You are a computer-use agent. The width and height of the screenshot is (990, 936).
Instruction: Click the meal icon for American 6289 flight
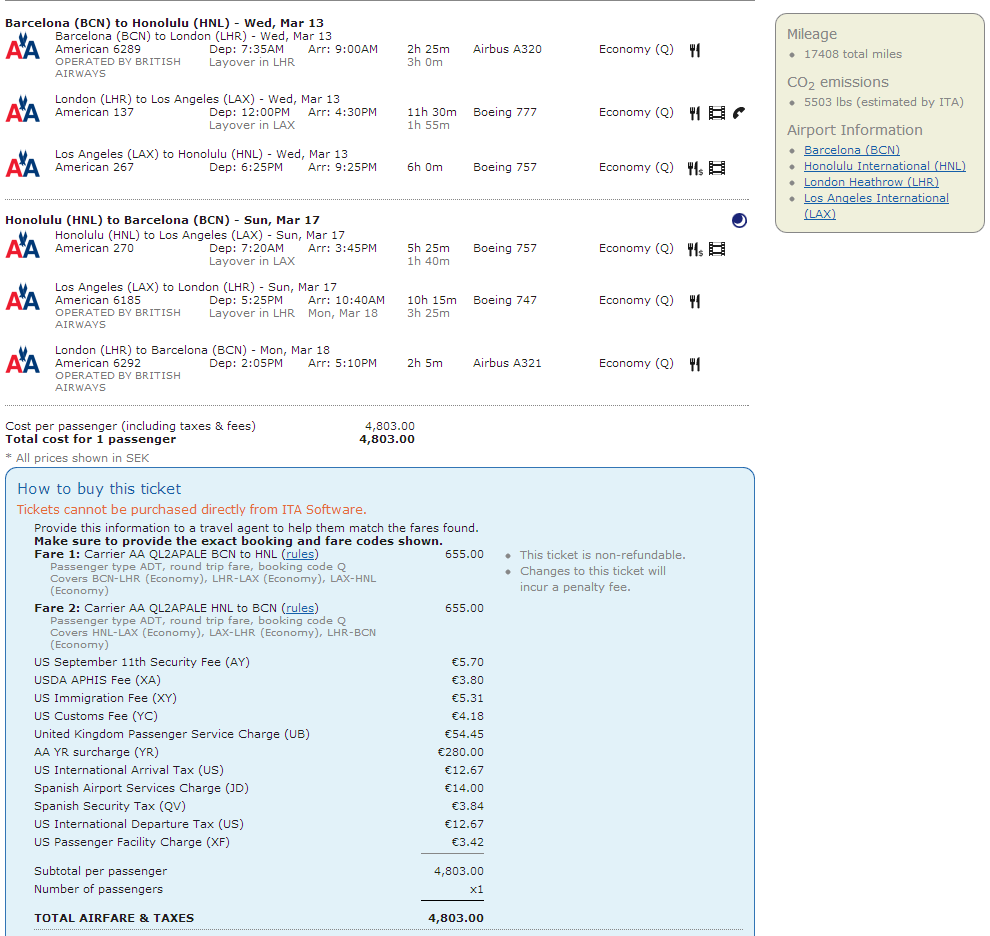tap(694, 50)
